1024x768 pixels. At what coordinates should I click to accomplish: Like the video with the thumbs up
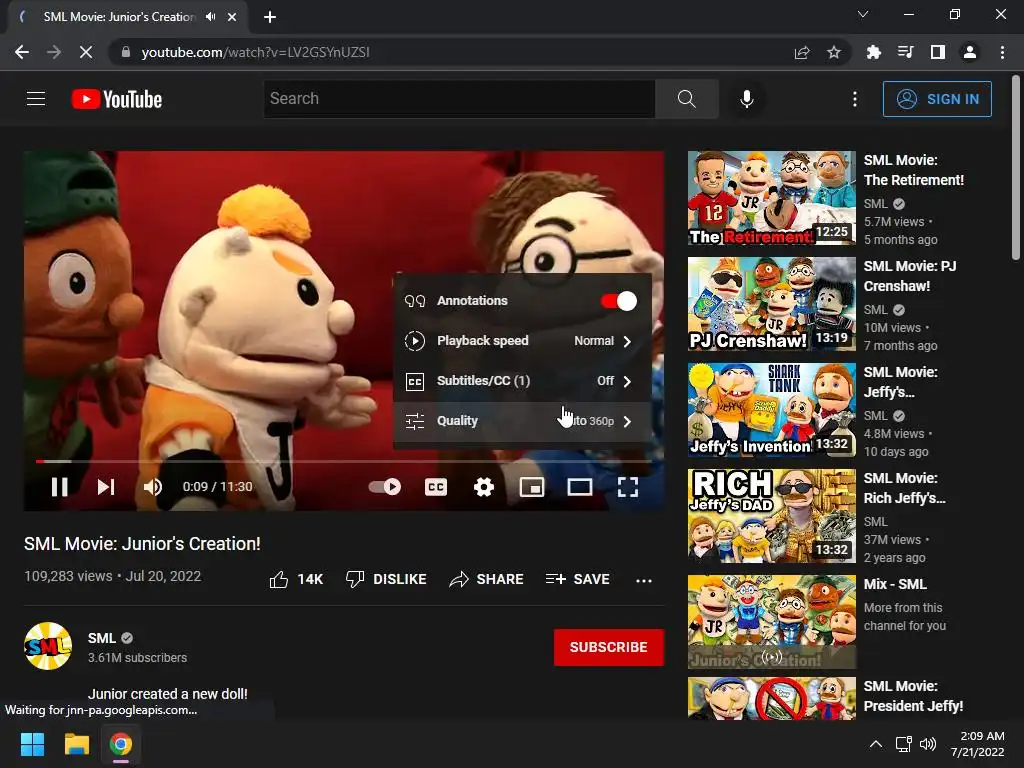click(296, 579)
